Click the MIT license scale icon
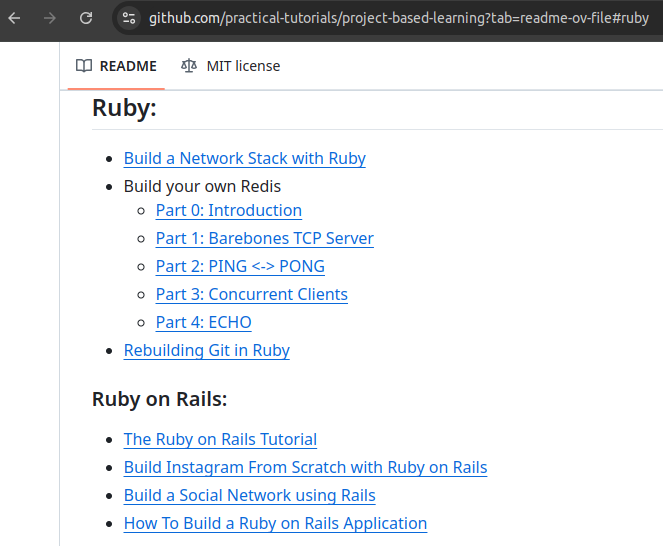 (x=189, y=66)
